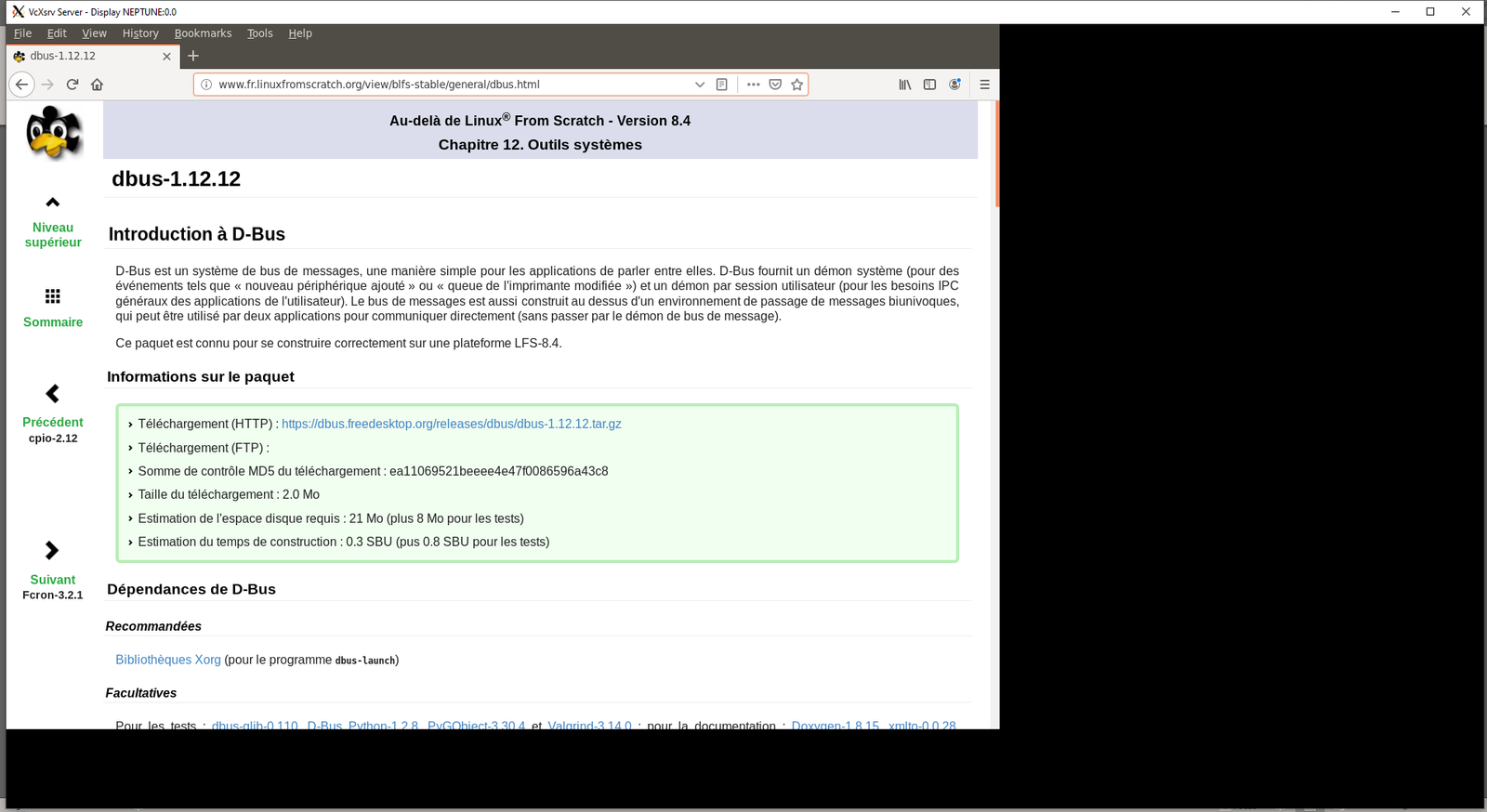This screenshot has width=1487, height=812.
Task: Open the View menu
Action: pos(94,33)
